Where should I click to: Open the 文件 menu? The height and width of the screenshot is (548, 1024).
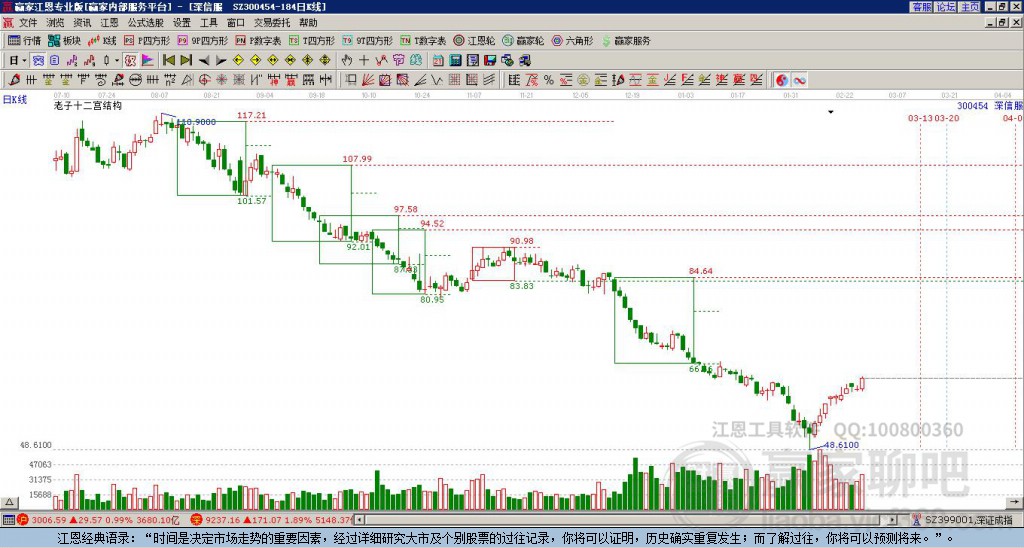point(27,23)
